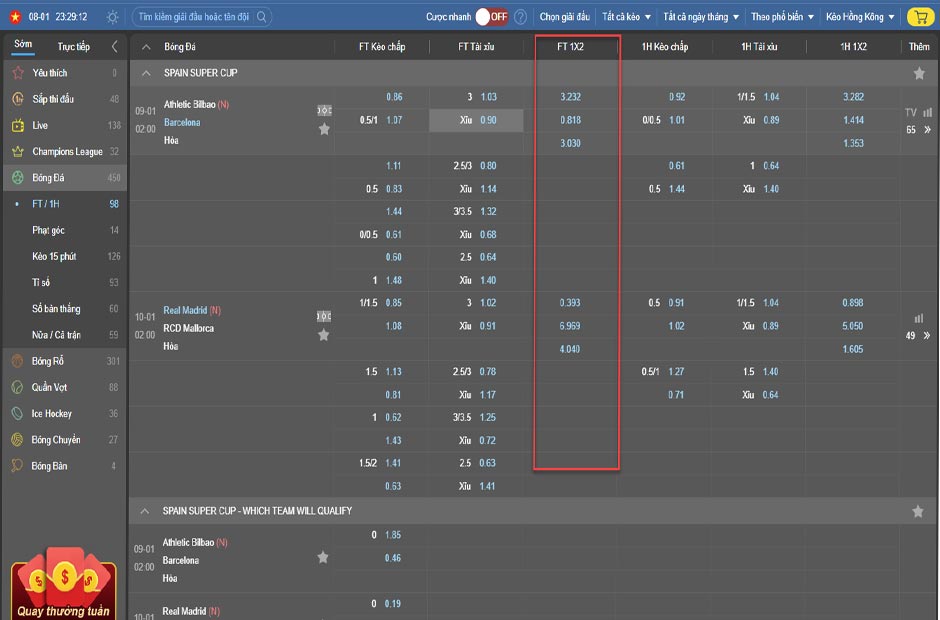Switch to the Trực tiếp tab
940x620 pixels.
point(74,47)
